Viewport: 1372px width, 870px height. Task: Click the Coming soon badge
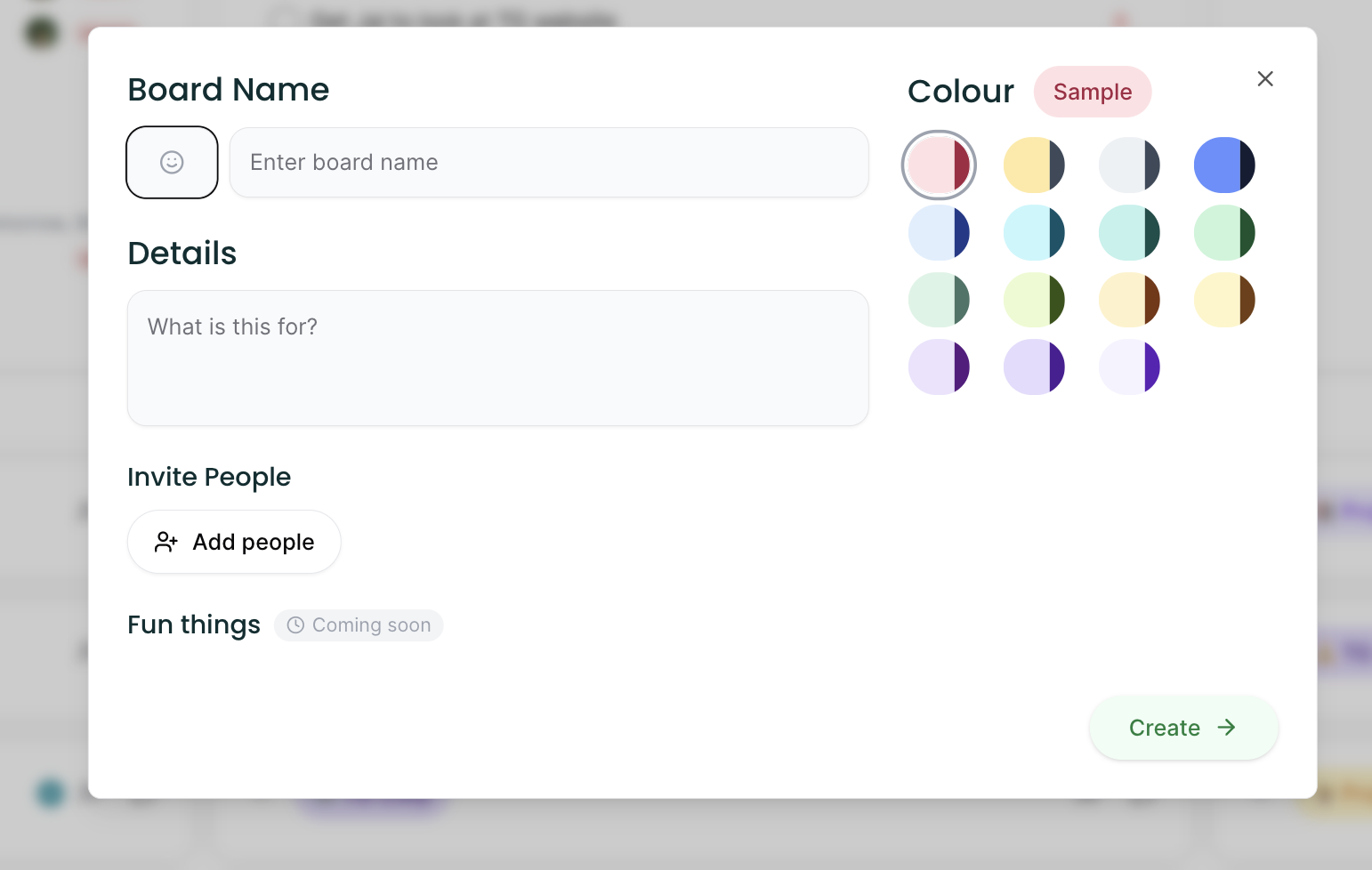click(359, 625)
